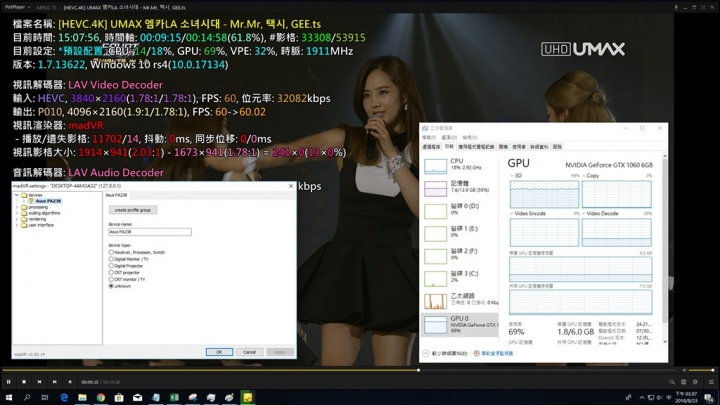Expand the rendering folder in madVR
This screenshot has width=720, height=405.
point(17,219)
